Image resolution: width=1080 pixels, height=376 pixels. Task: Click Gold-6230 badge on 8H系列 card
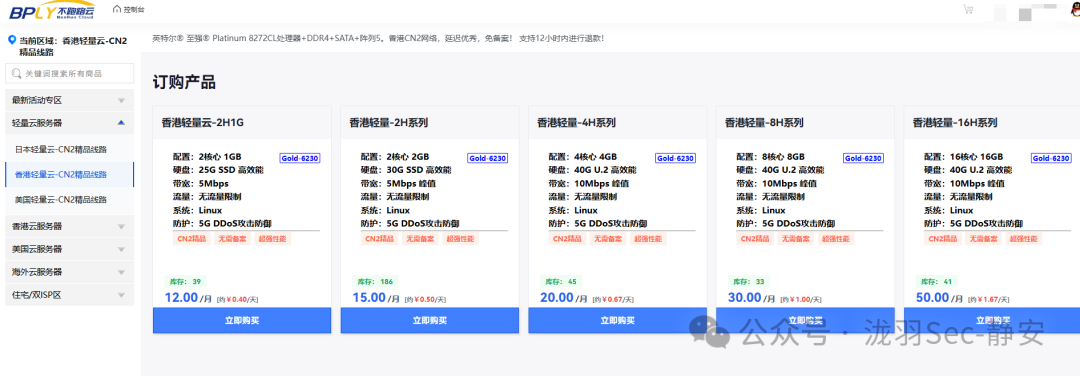[863, 158]
